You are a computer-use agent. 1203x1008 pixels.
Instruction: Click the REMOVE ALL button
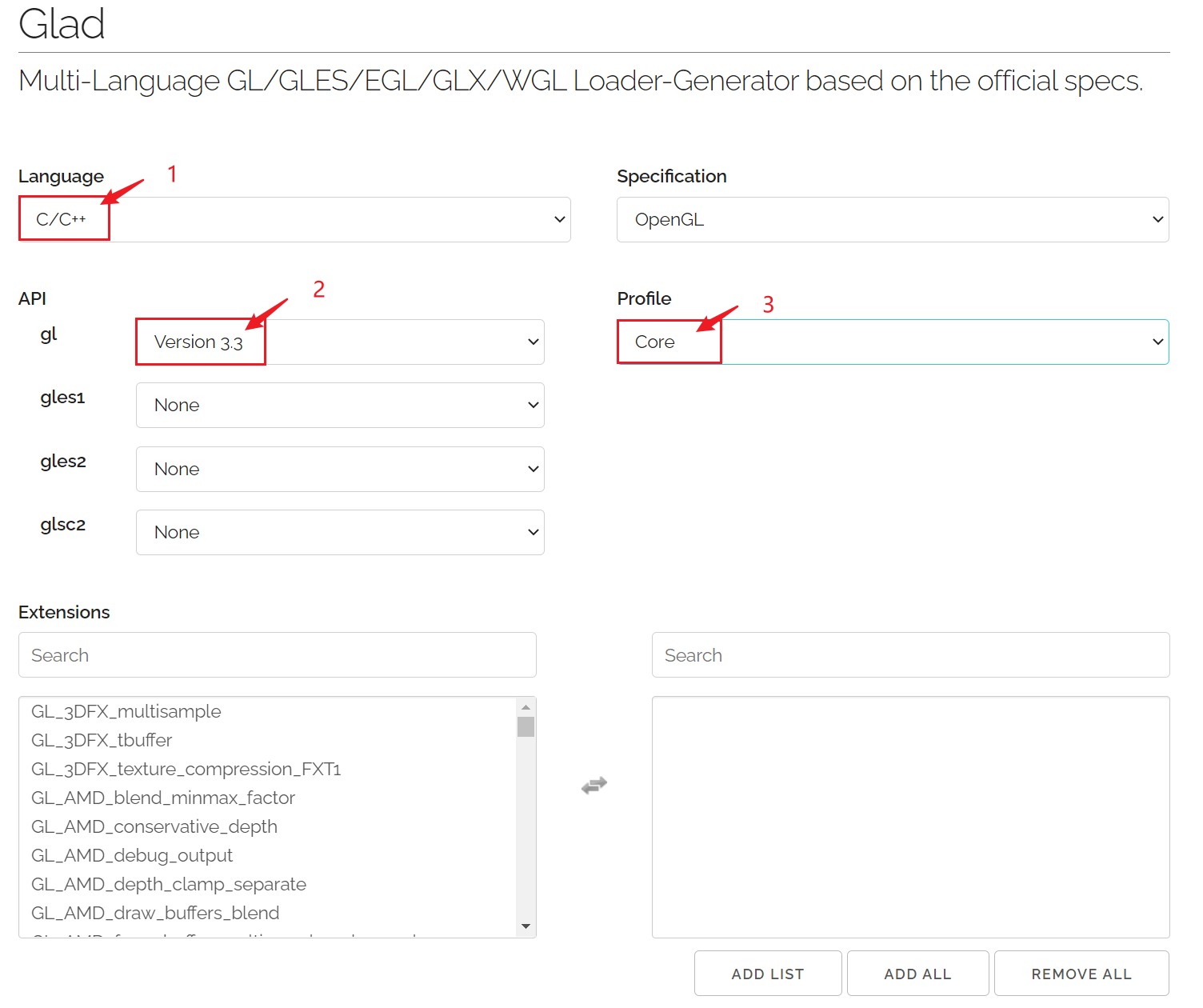click(x=1081, y=974)
